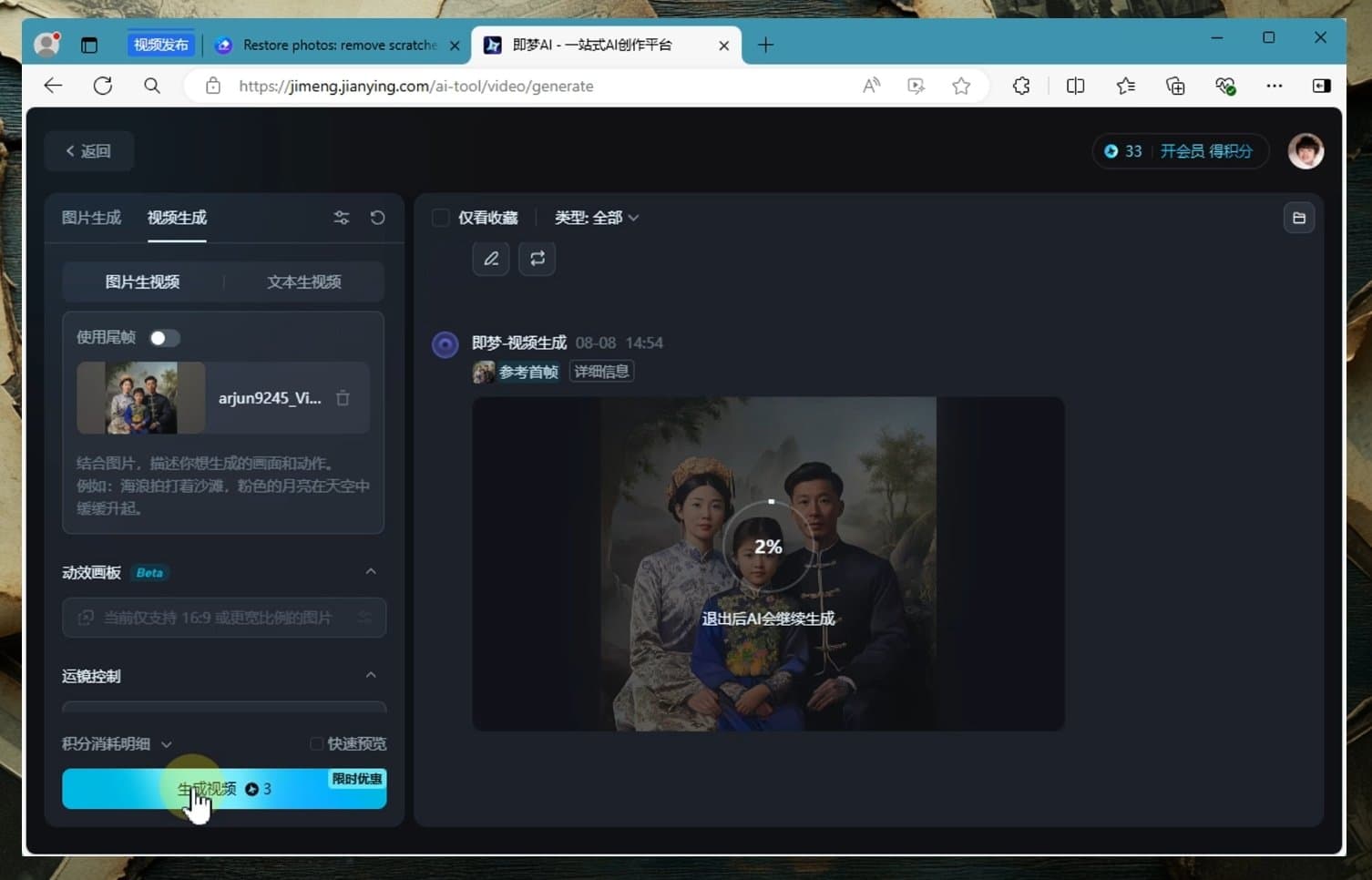Switch to the 图片生成 tab
1372x880 pixels.
(90, 218)
